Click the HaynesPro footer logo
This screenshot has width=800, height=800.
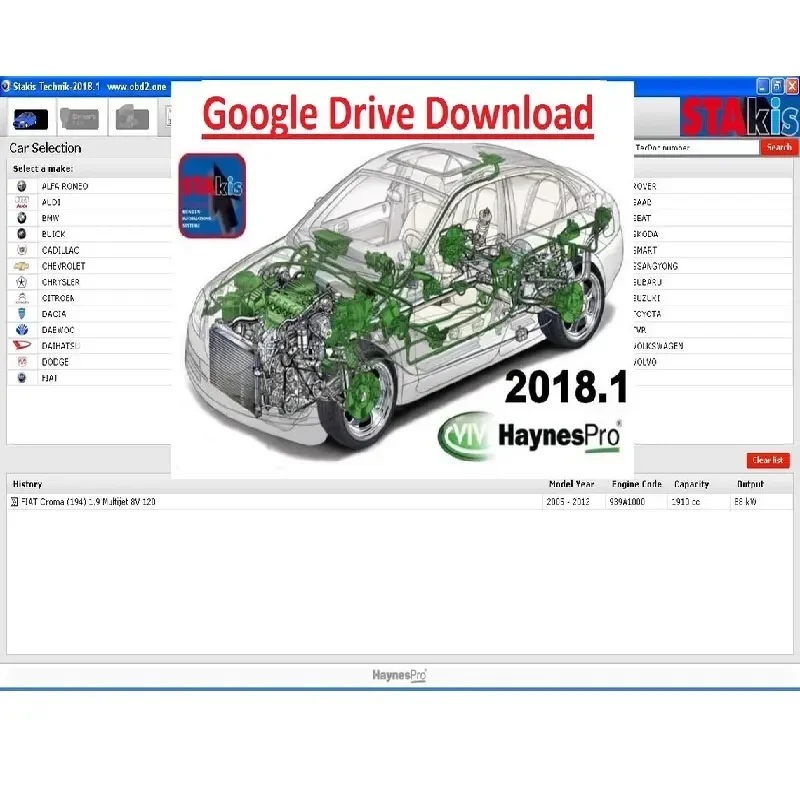pyautogui.click(x=399, y=676)
